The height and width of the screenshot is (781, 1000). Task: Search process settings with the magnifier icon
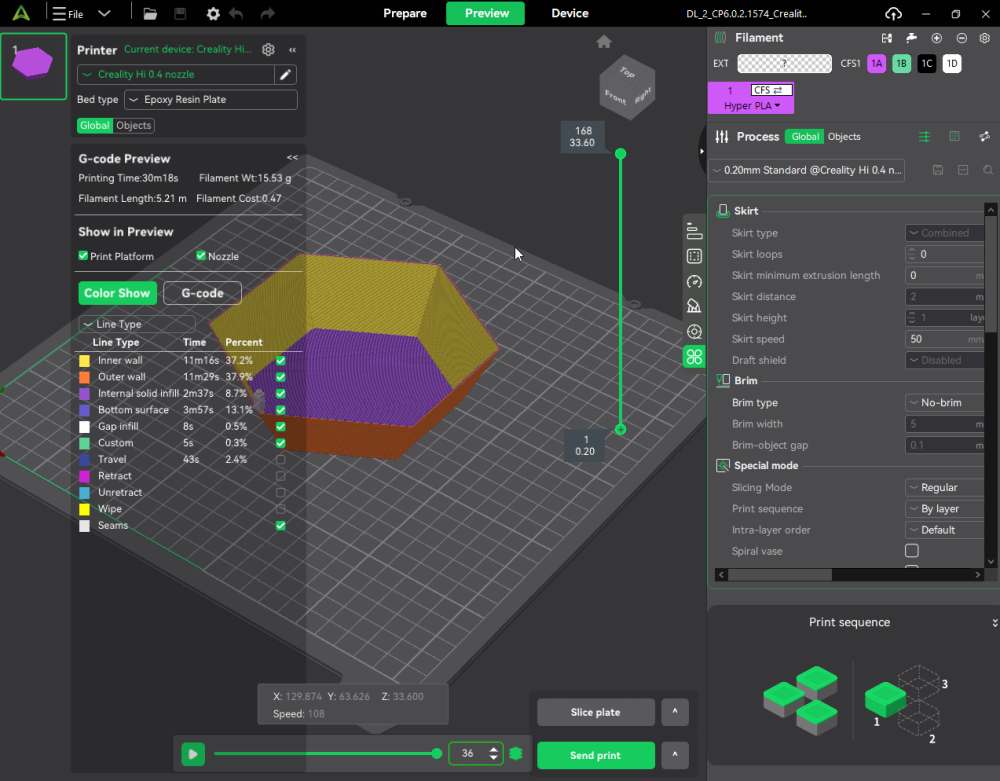pyautogui.click(x=988, y=170)
